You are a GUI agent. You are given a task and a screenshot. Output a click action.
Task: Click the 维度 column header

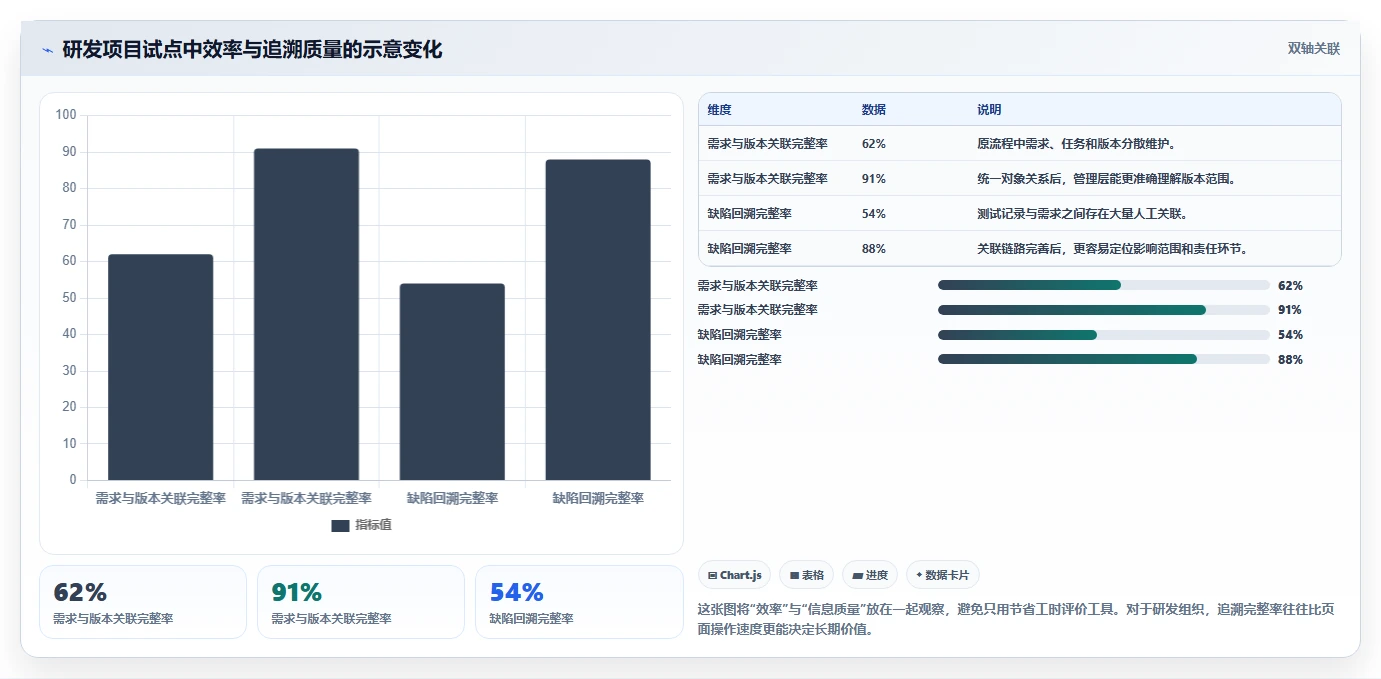click(719, 110)
